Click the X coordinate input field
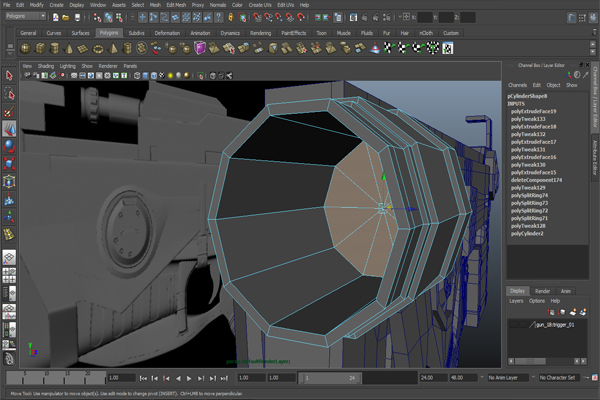 point(424,17)
